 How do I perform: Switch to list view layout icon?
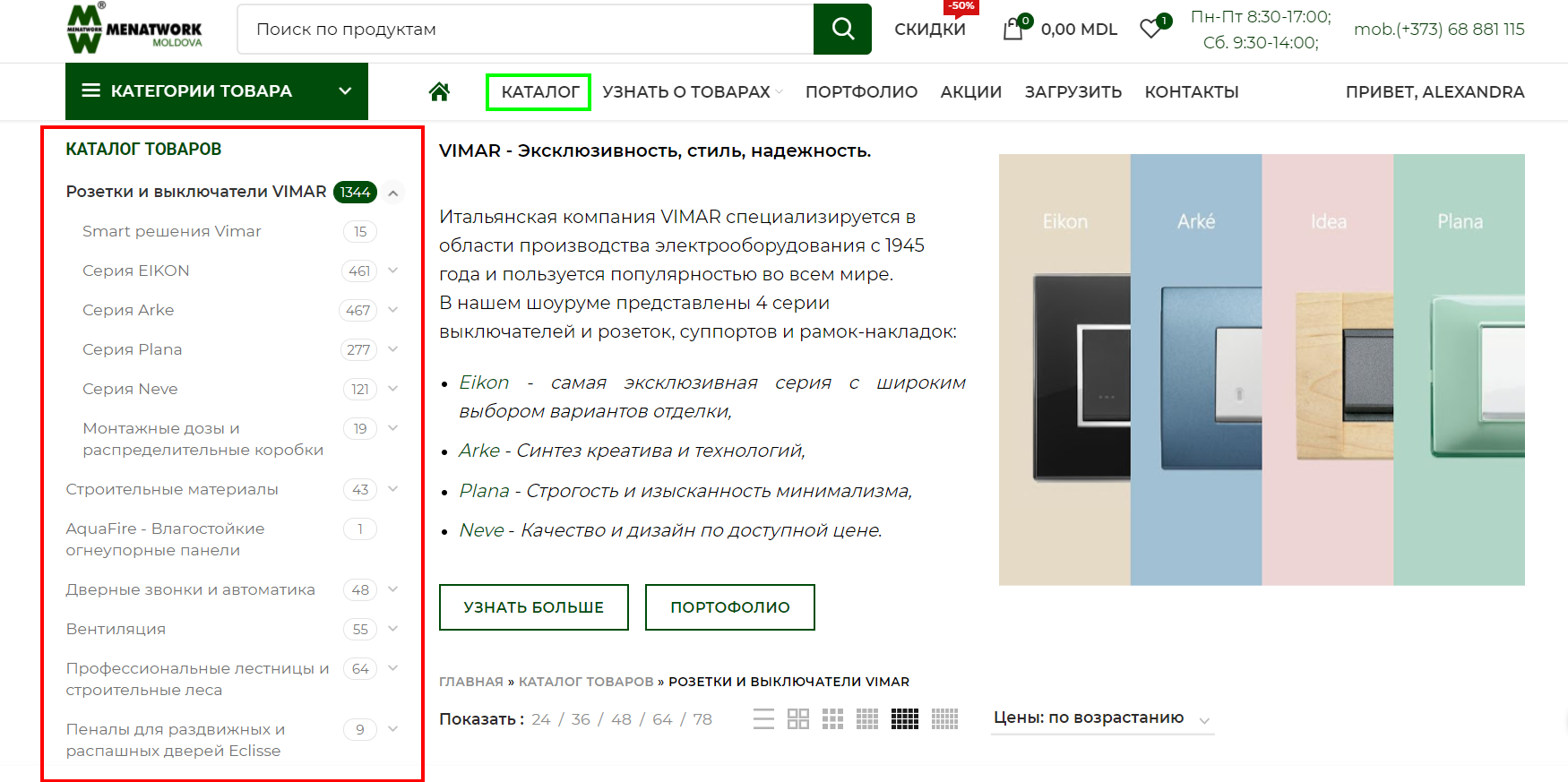[763, 718]
